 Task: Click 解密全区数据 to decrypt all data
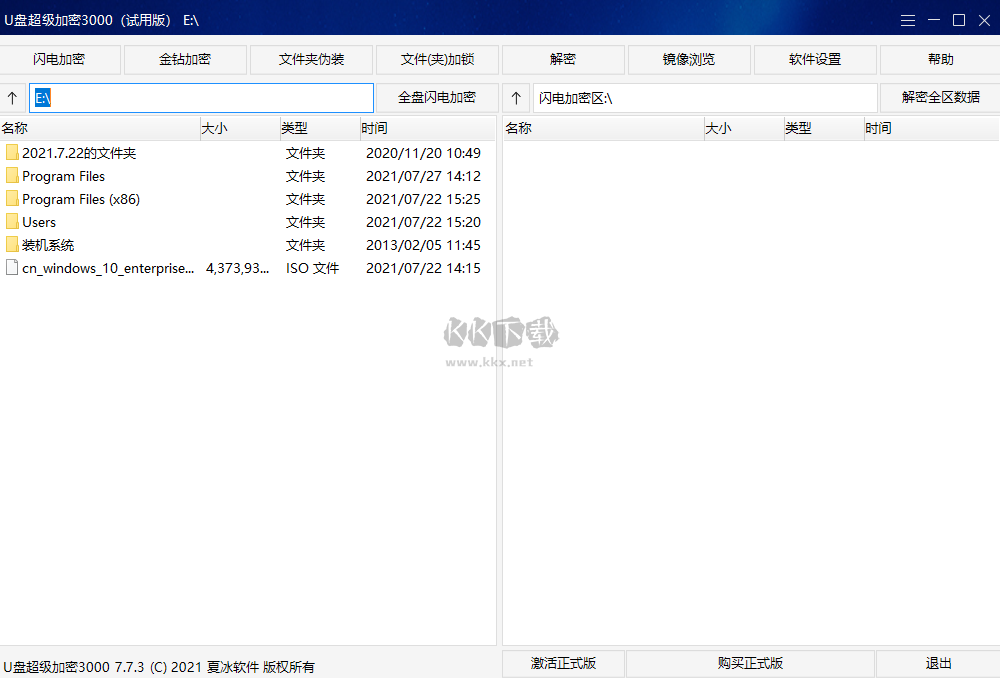point(939,97)
